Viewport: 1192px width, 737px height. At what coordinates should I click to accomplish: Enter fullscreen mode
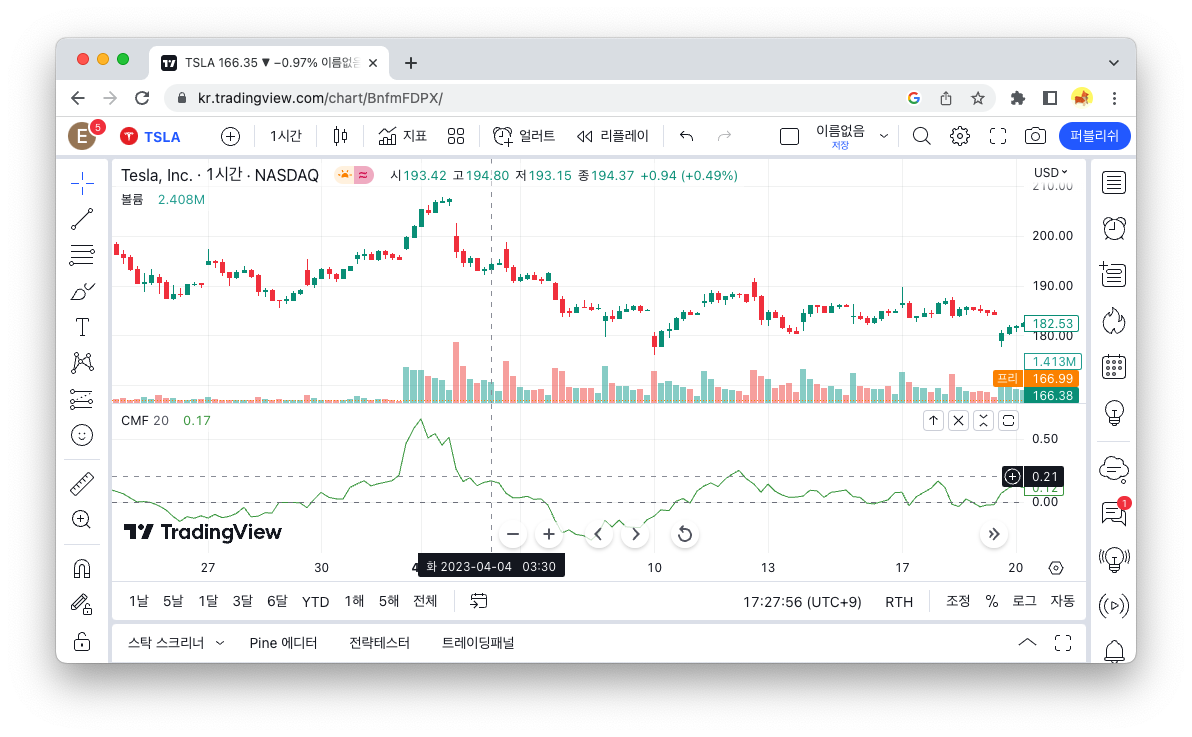coord(998,136)
